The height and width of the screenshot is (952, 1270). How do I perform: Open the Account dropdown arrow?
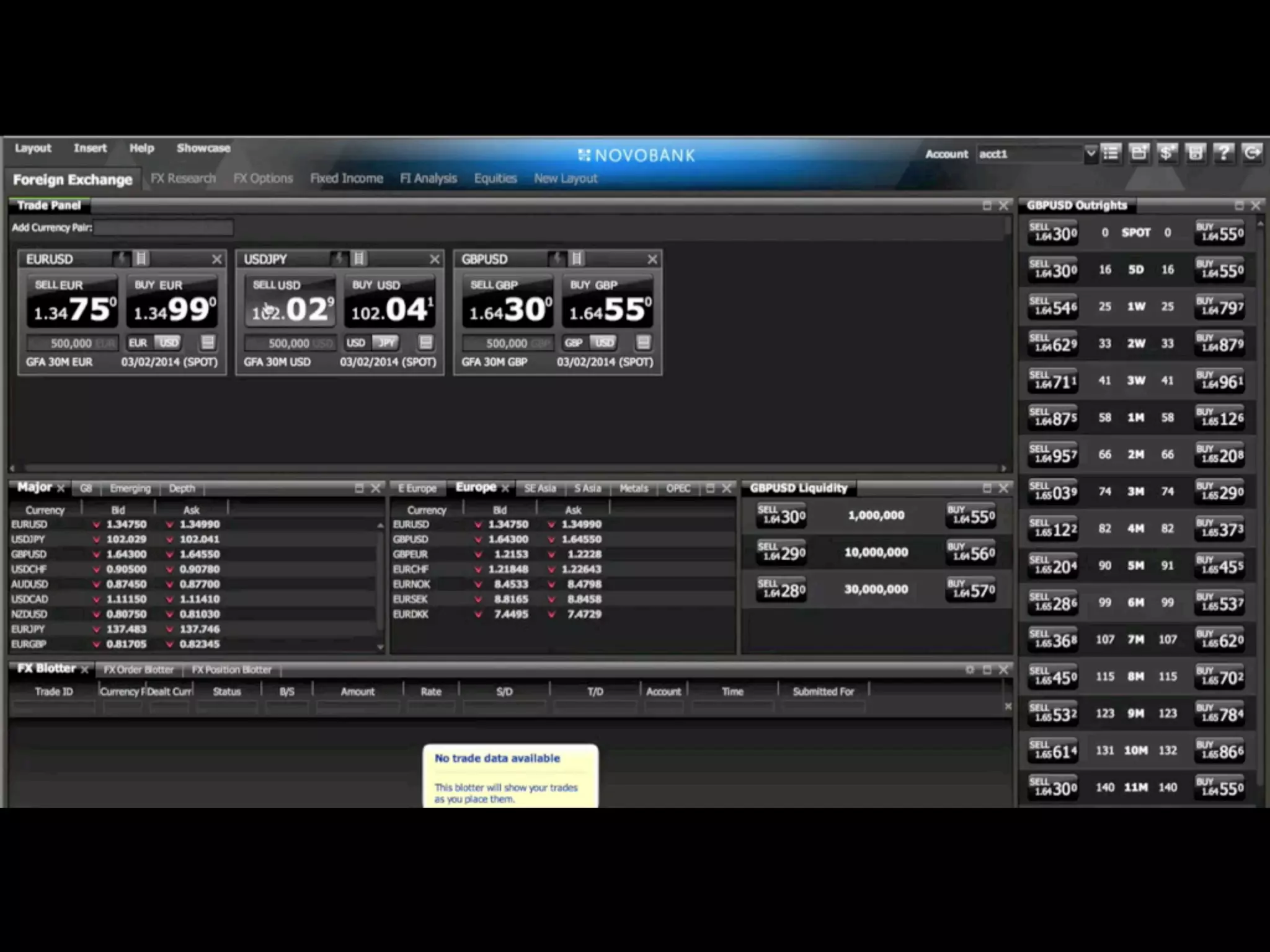[1090, 153]
